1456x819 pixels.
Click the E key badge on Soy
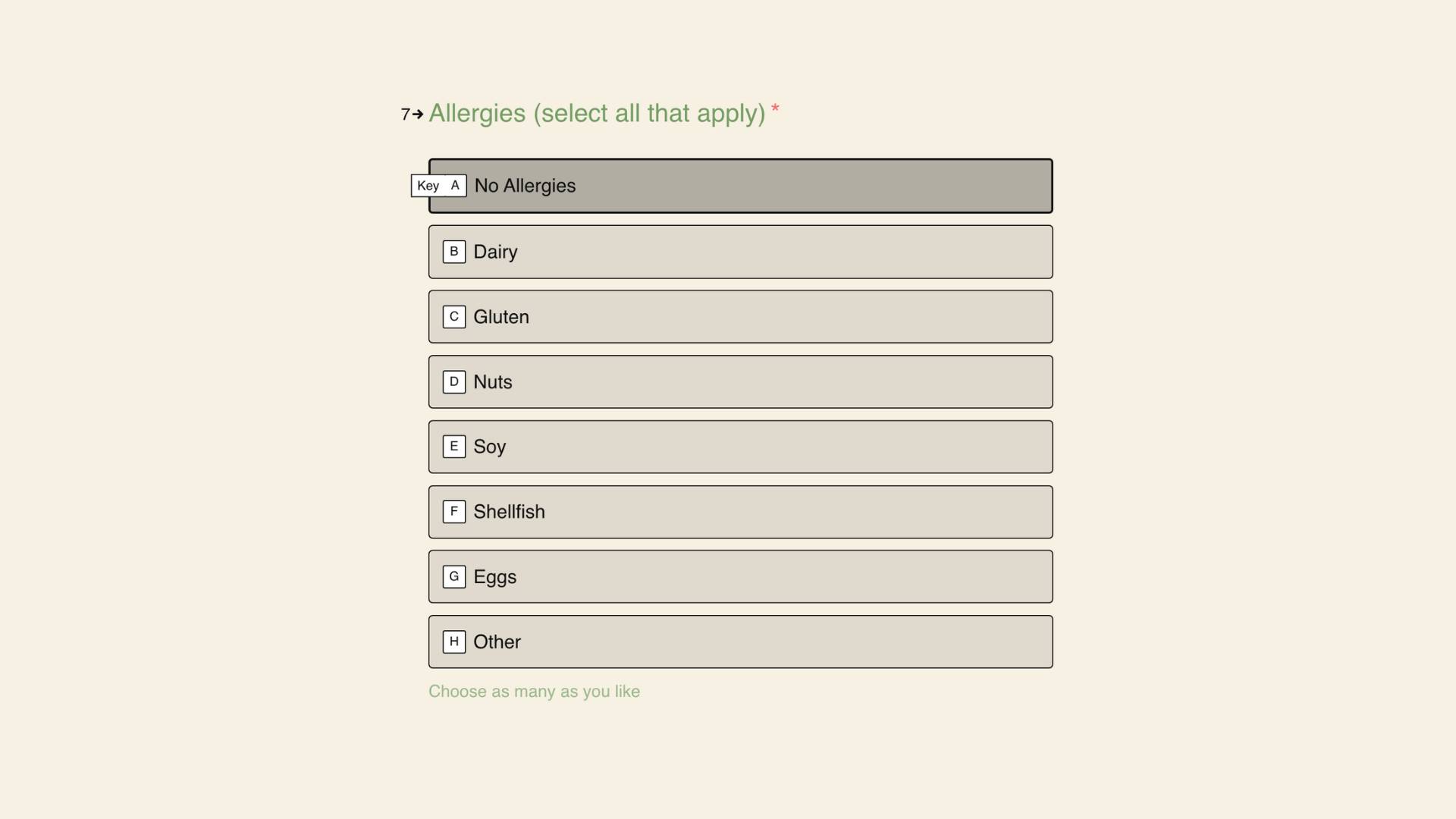click(453, 447)
